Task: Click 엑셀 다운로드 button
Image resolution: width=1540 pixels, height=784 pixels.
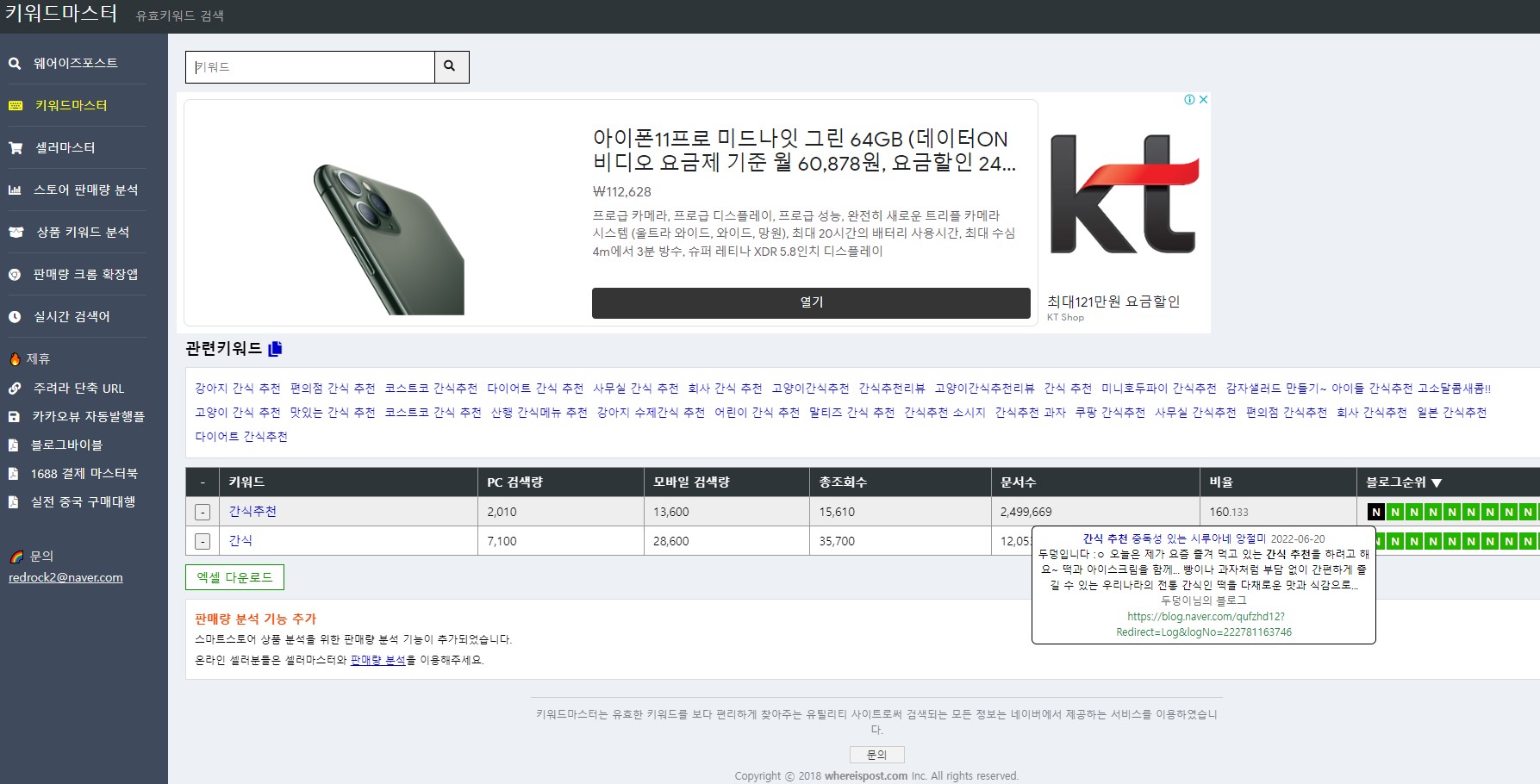Action: (234, 577)
